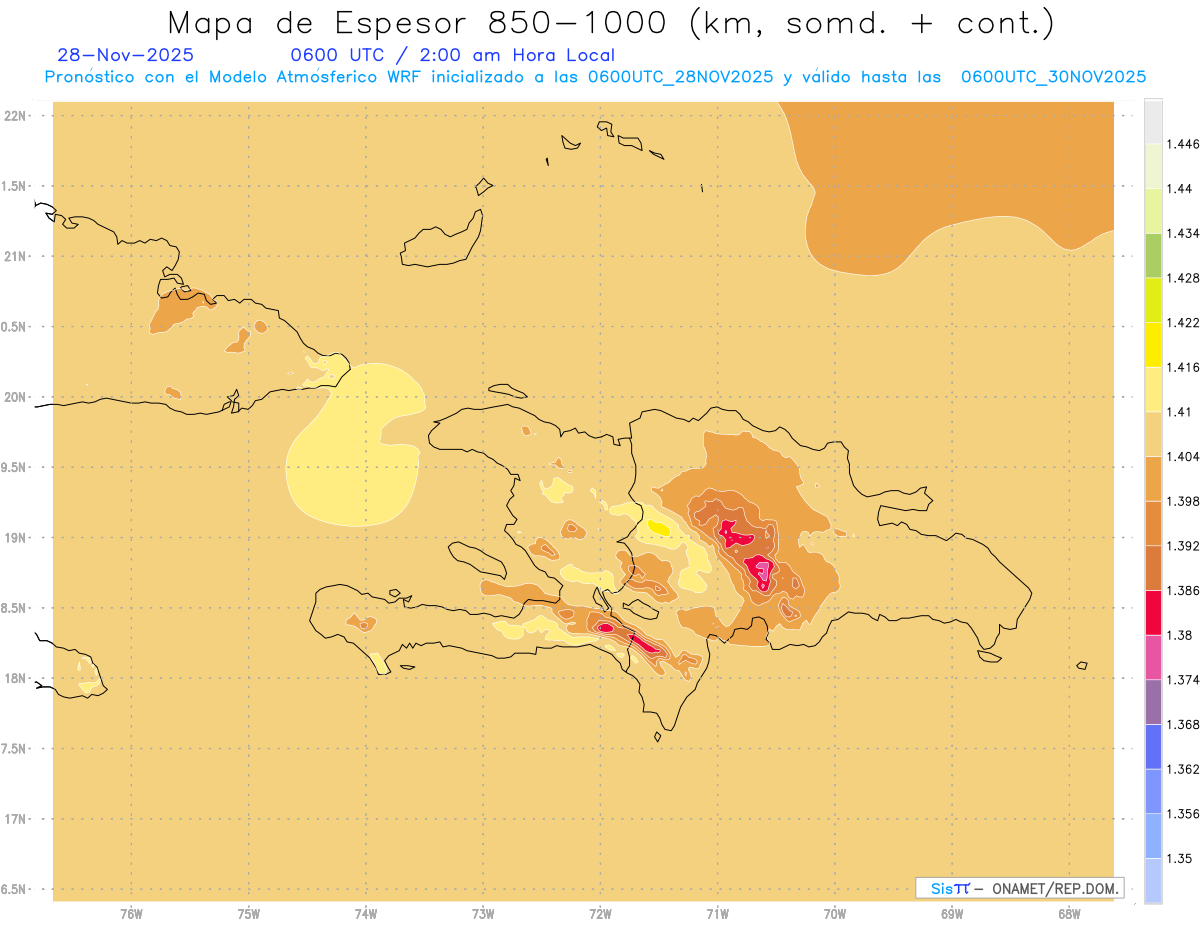Click the latitude label '22N'

pos(16,116)
